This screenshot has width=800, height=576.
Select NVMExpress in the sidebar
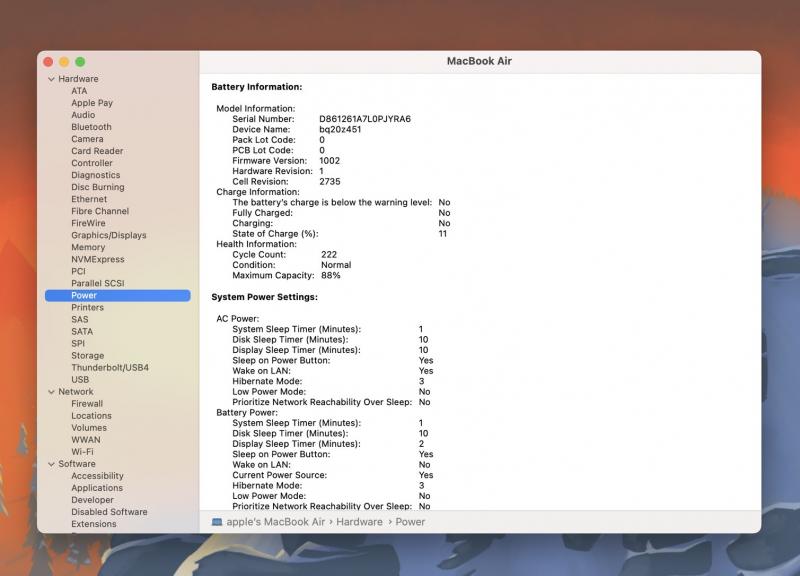(x=97, y=259)
